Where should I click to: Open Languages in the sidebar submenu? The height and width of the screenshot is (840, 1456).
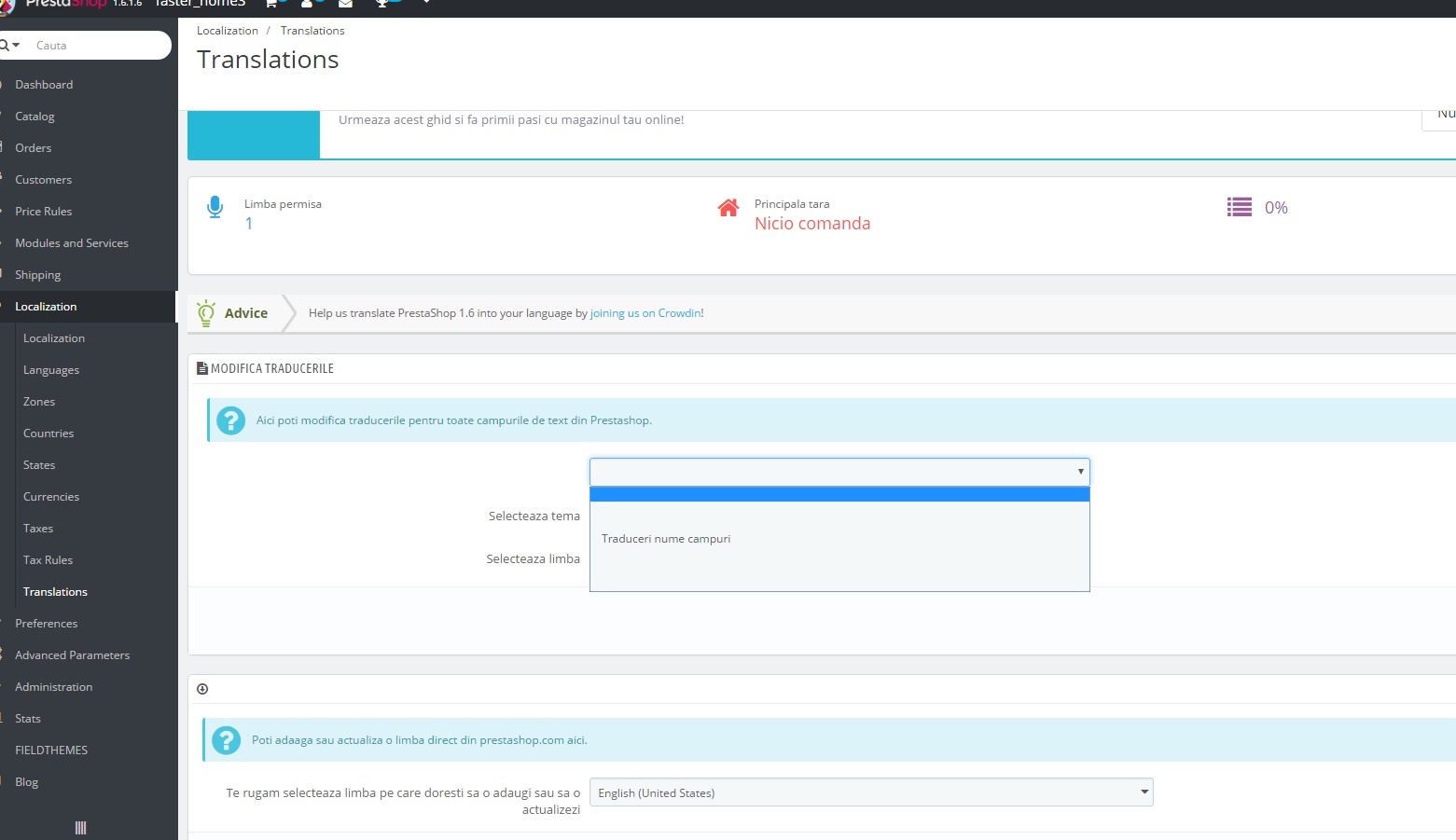click(51, 370)
